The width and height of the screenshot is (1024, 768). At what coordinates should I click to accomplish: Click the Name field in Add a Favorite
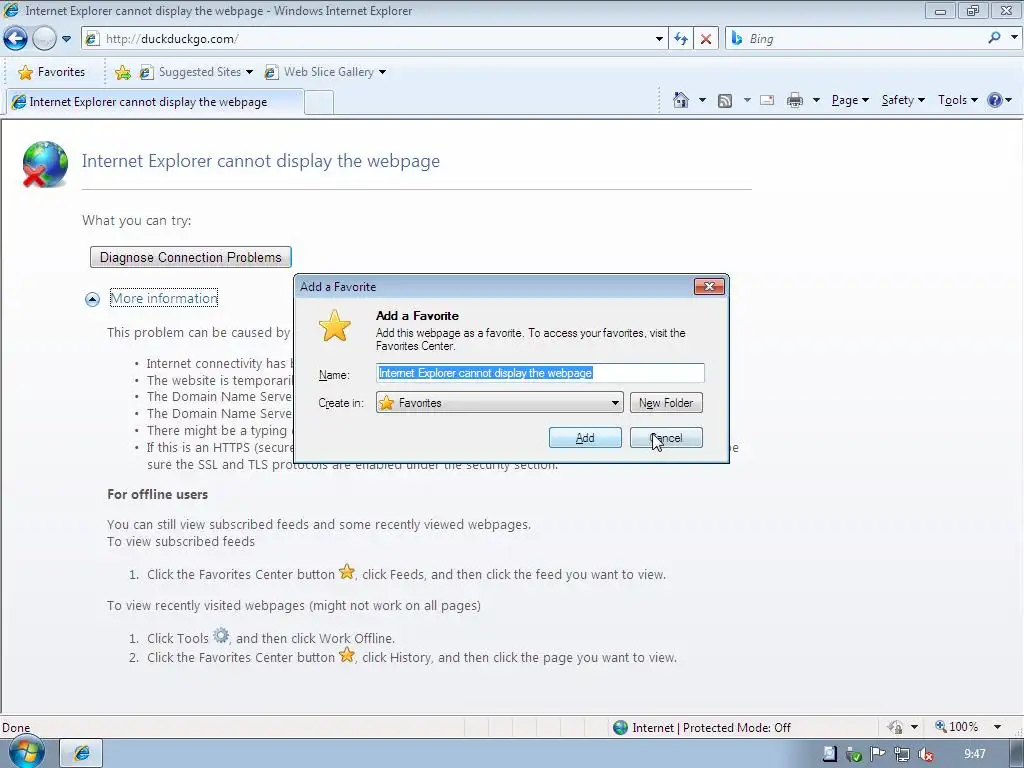click(540, 373)
